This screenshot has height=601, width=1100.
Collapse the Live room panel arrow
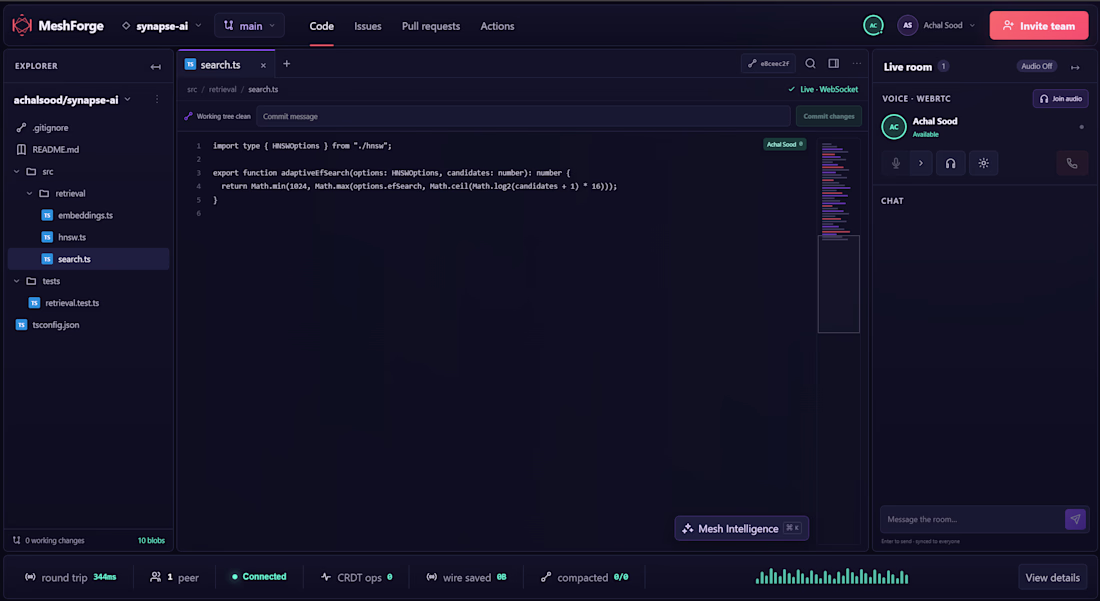point(1075,67)
